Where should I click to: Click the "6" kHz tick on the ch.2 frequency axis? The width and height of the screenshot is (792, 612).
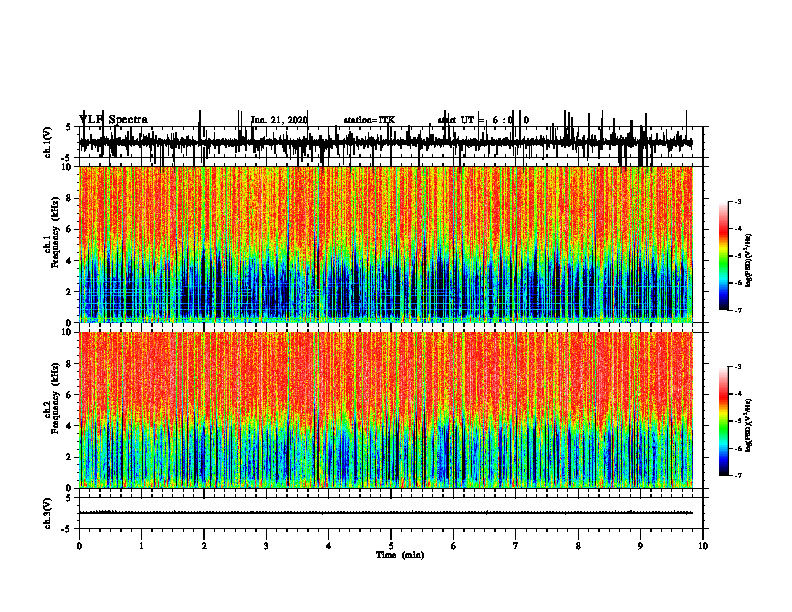pyautogui.click(x=70, y=394)
